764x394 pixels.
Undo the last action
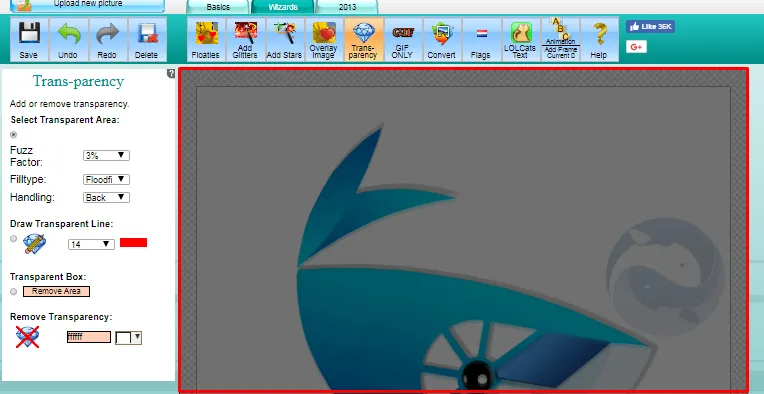coord(68,39)
